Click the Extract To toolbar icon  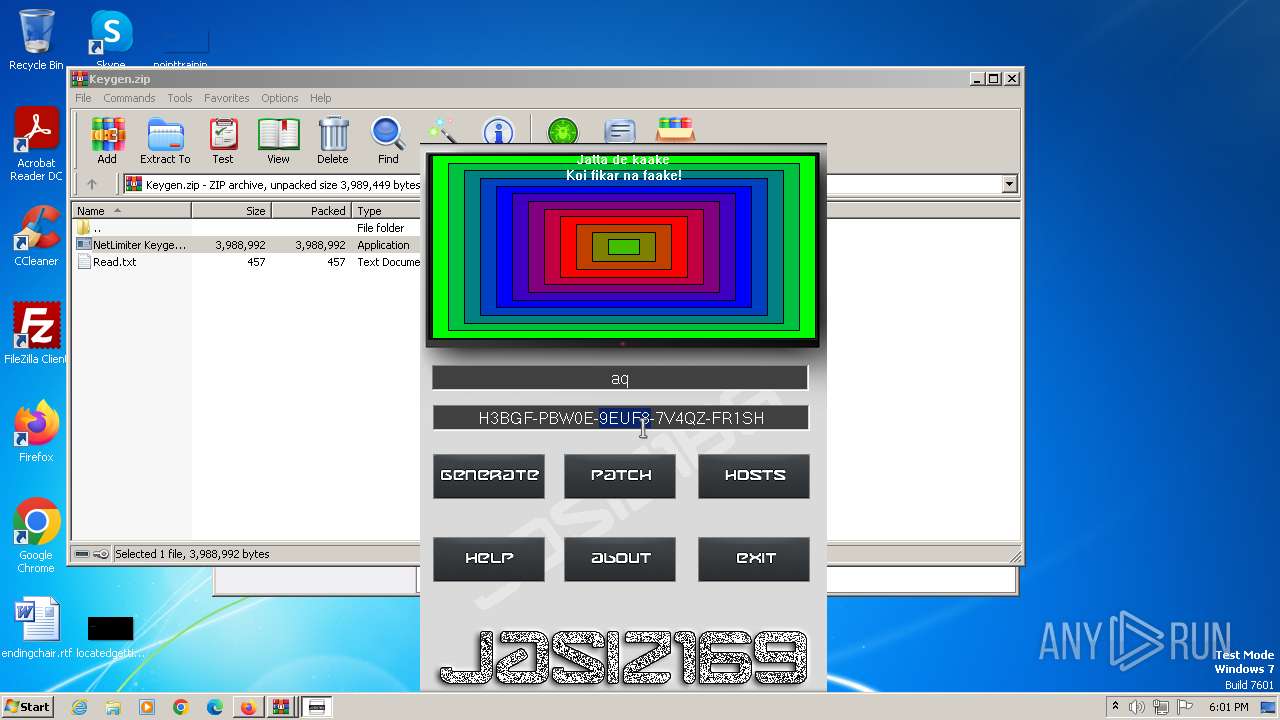(x=165, y=141)
